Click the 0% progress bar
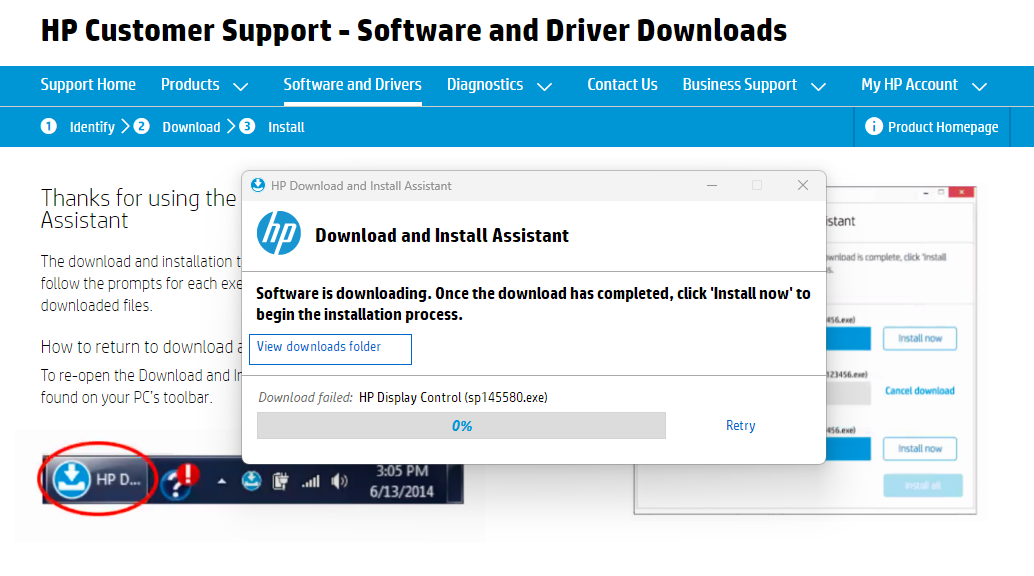The width and height of the screenshot is (1034, 576). pyautogui.click(x=461, y=425)
